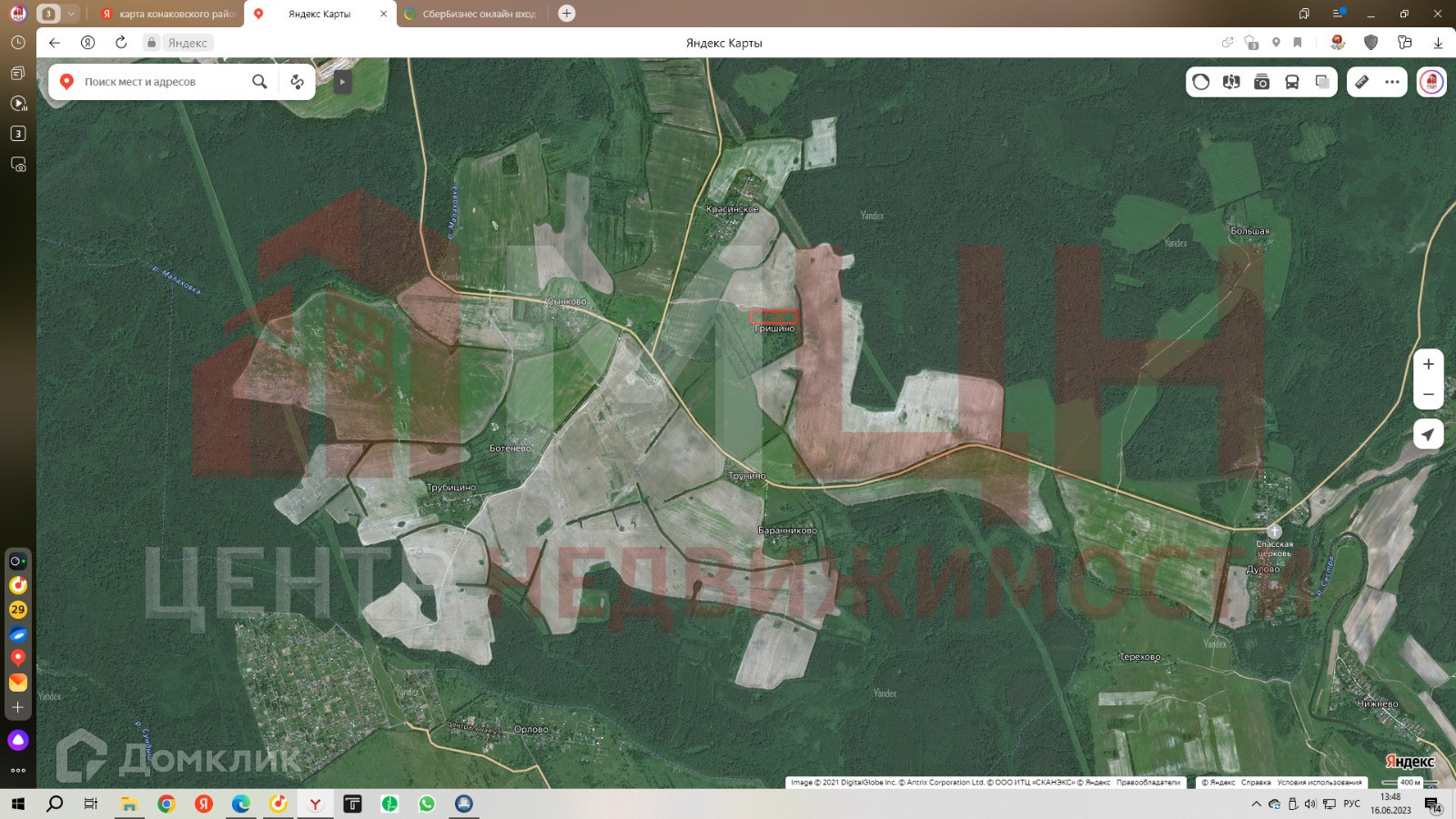The height and width of the screenshot is (819, 1456).
Task: Switch the 'РУС' keyboard language
Action: 1352,804
